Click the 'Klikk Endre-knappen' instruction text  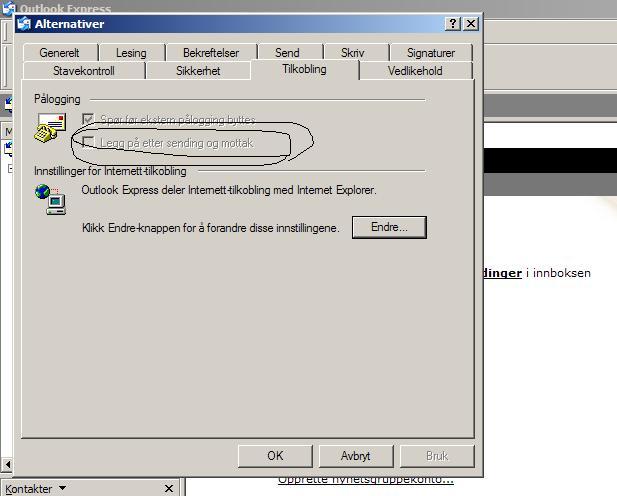click(211, 228)
